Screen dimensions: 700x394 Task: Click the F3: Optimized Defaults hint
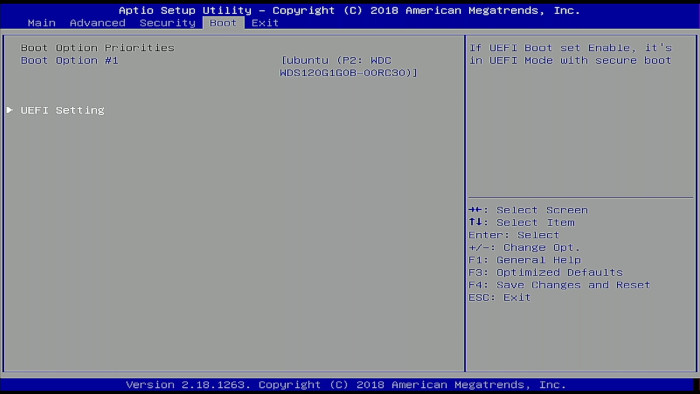click(546, 272)
